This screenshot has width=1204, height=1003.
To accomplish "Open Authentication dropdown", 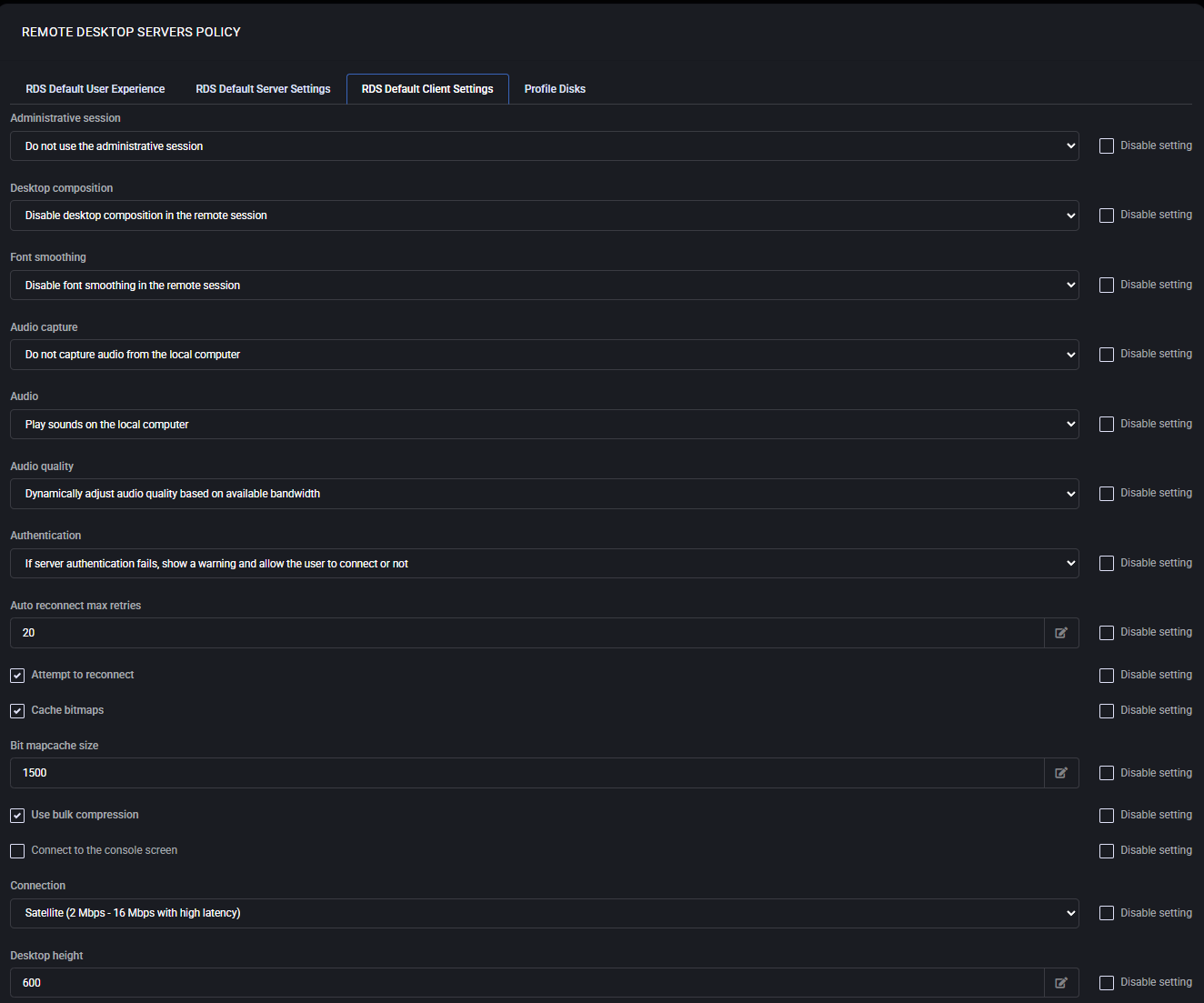I will (545, 564).
